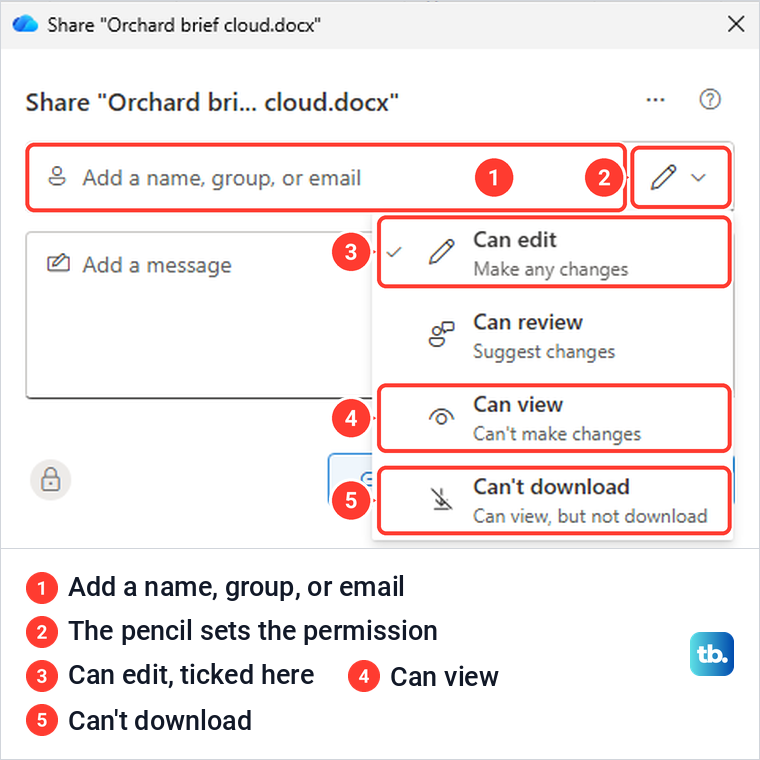Select the Can edit permission option
Viewport: 760px width, 760px height.
(554, 253)
